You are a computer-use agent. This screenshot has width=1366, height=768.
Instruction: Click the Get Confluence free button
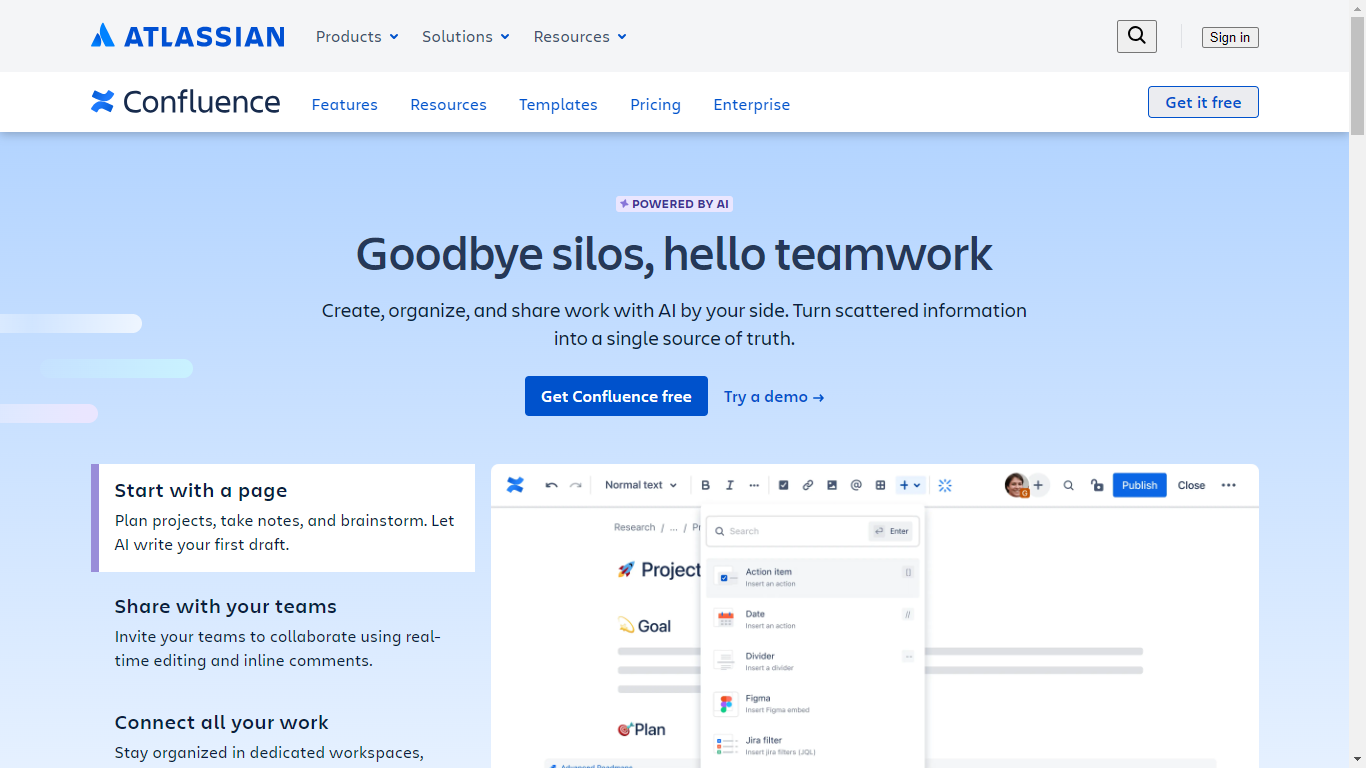(x=616, y=396)
